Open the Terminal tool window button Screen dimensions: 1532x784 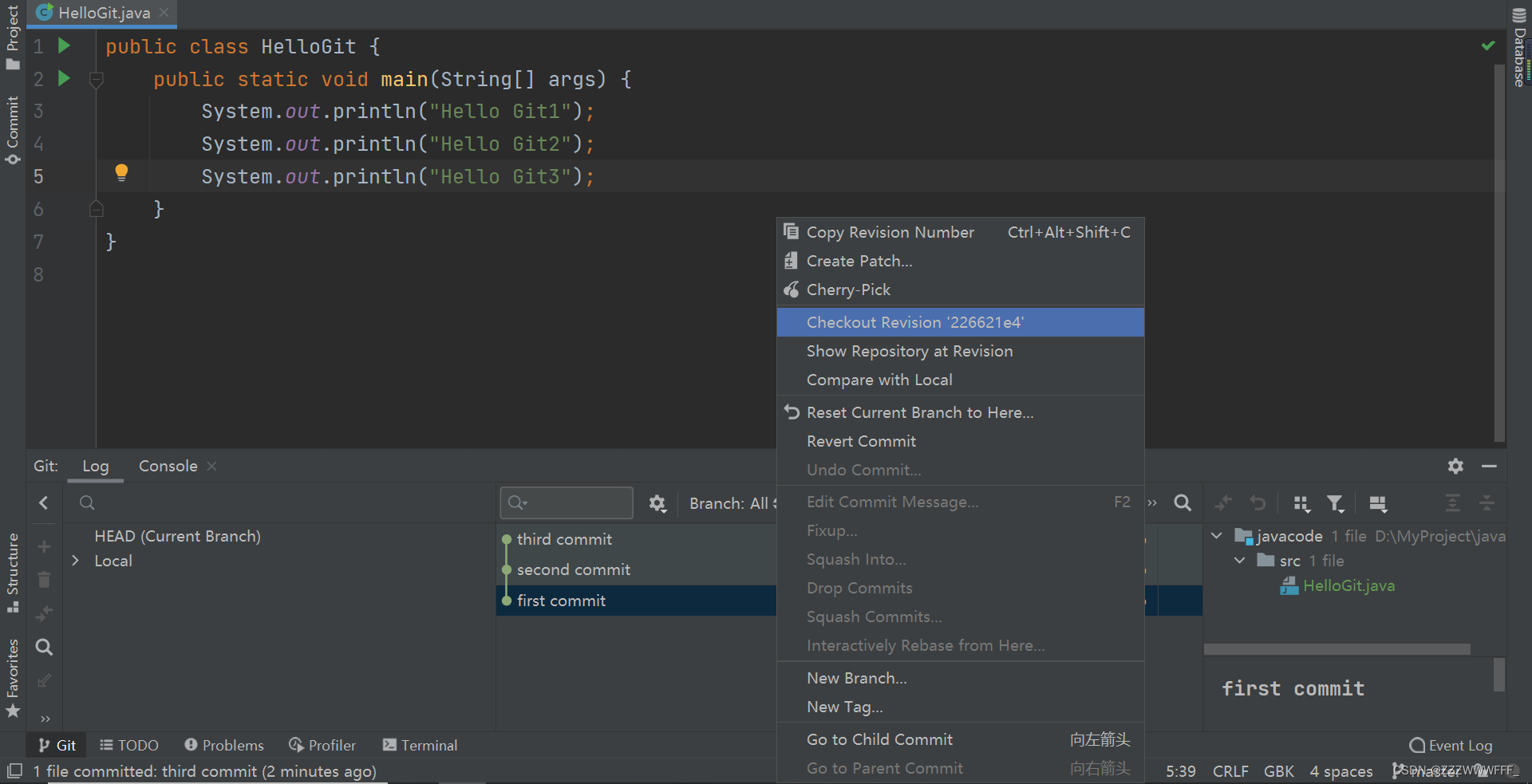click(x=420, y=745)
